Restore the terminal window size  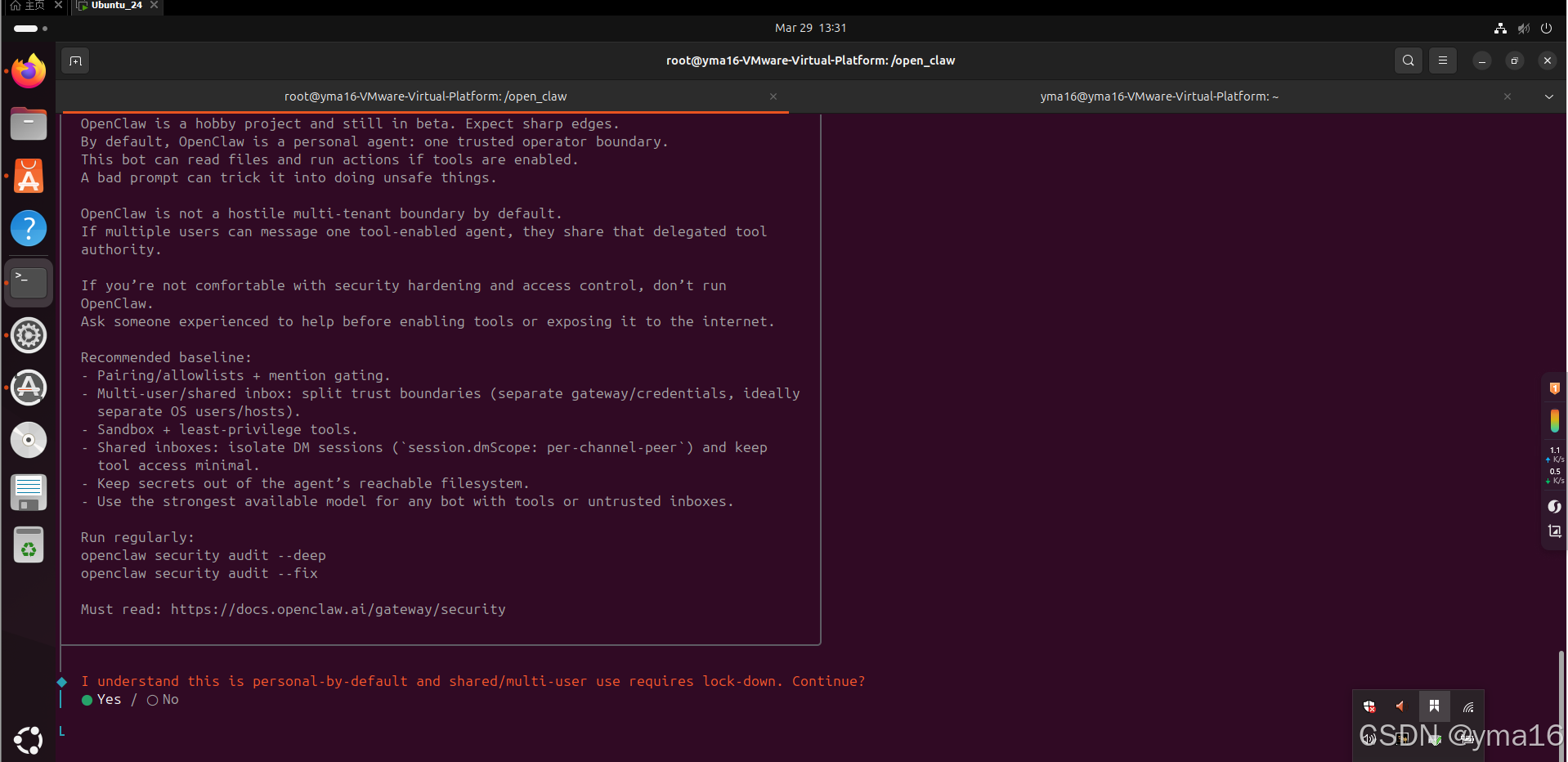[1514, 61]
